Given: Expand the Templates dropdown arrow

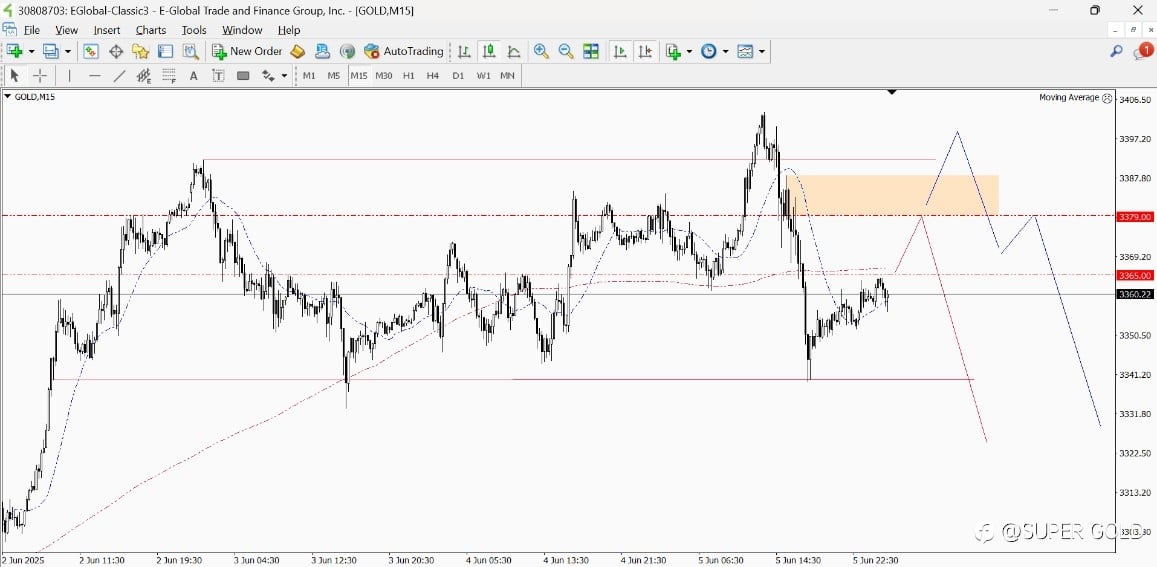Looking at the screenshot, I should pos(761,51).
